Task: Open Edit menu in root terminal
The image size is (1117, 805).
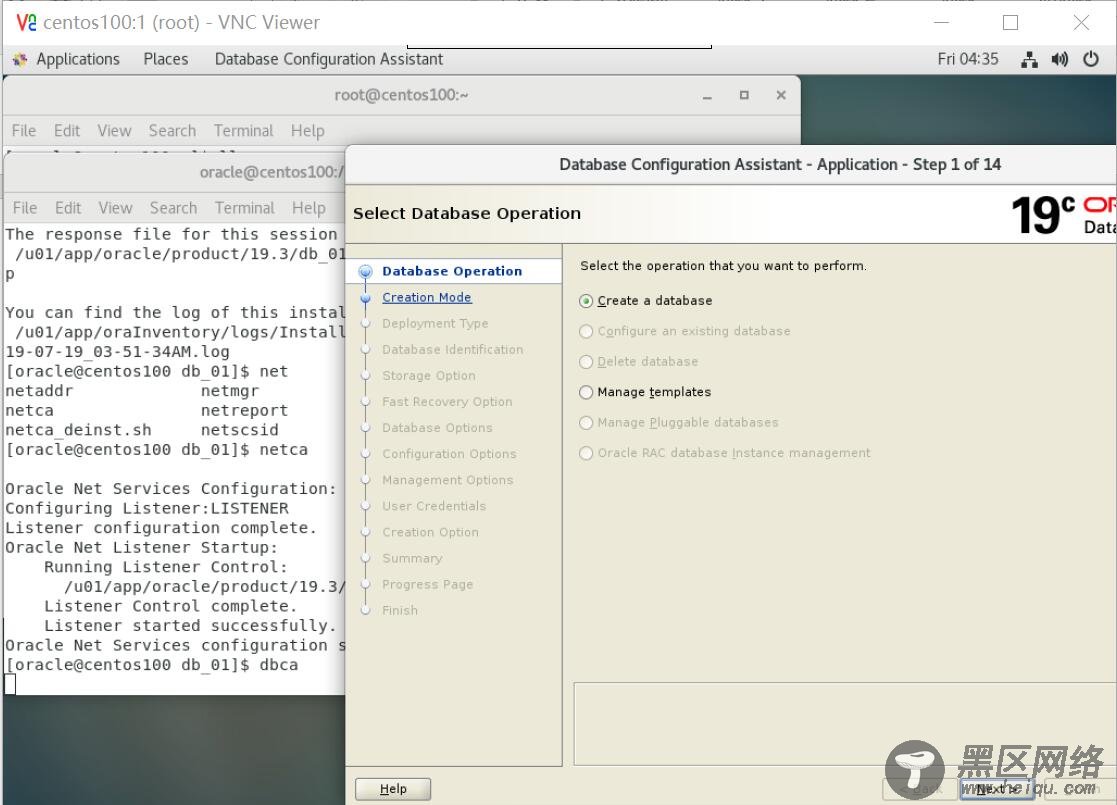Action: point(67,131)
